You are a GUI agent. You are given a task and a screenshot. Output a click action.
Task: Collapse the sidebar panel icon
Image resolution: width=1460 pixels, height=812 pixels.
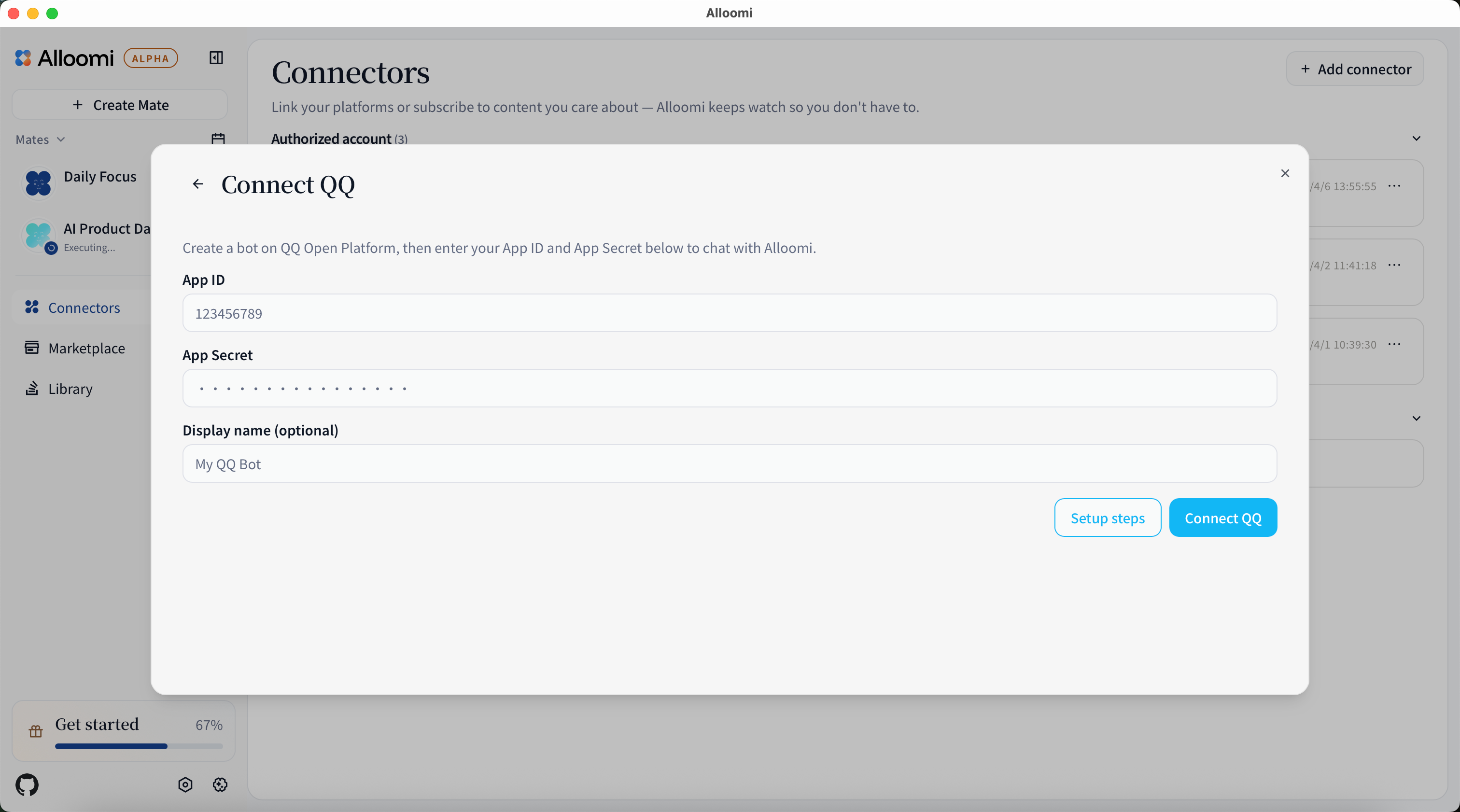216,58
